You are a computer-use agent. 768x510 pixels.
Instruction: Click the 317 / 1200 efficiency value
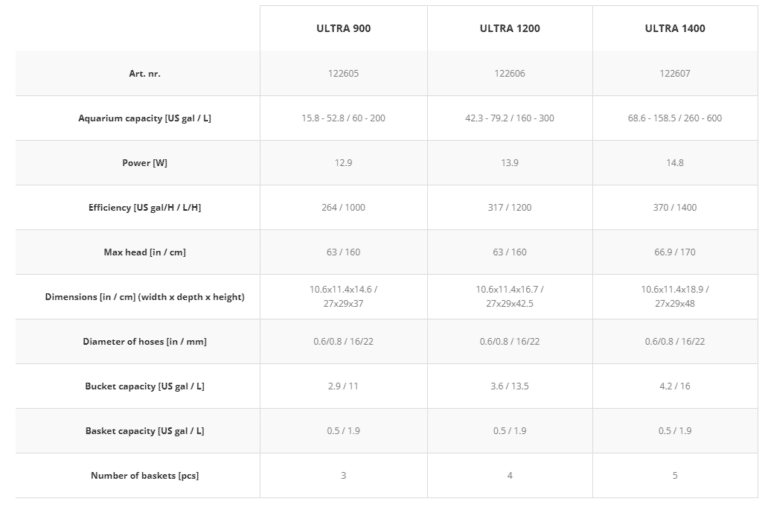(509, 207)
